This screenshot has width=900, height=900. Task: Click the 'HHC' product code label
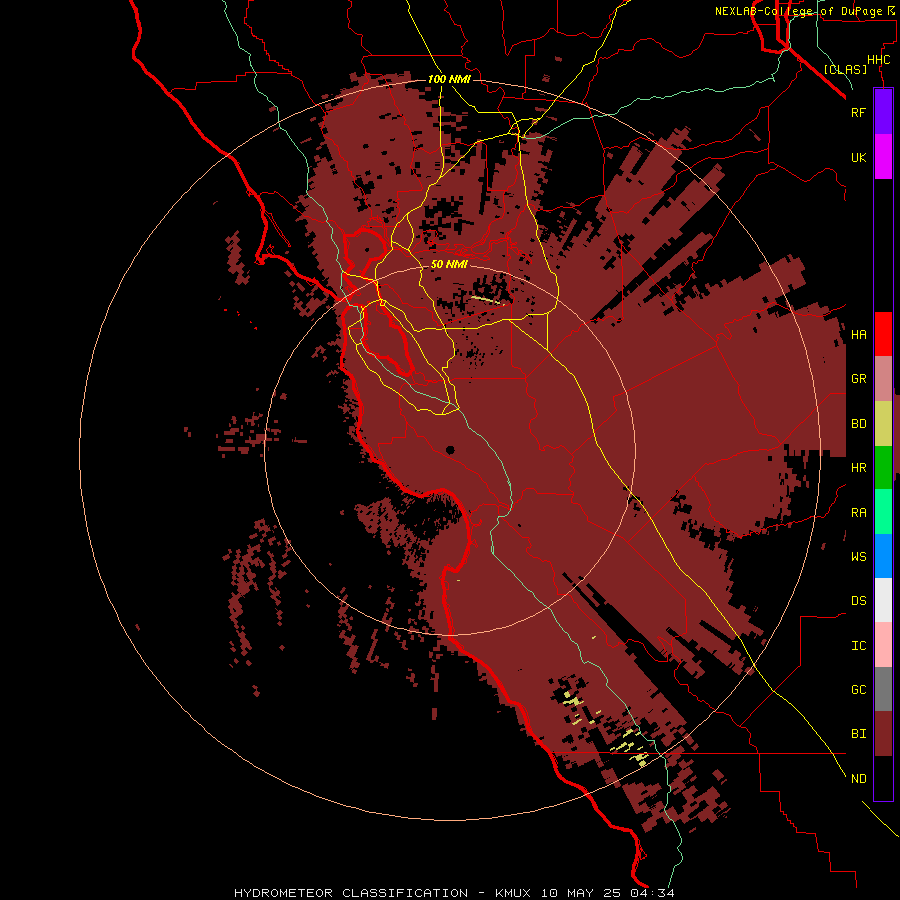[878, 60]
